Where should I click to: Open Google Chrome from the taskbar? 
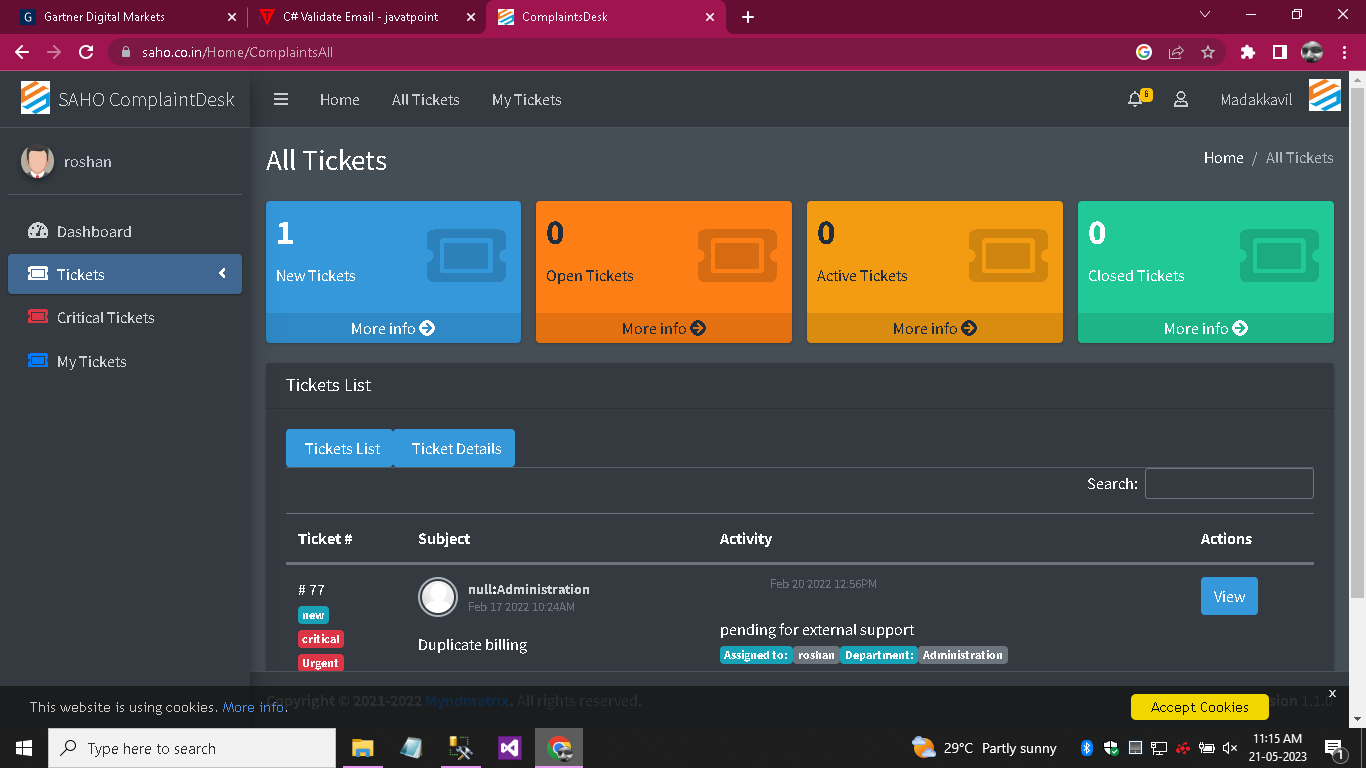(x=558, y=747)
